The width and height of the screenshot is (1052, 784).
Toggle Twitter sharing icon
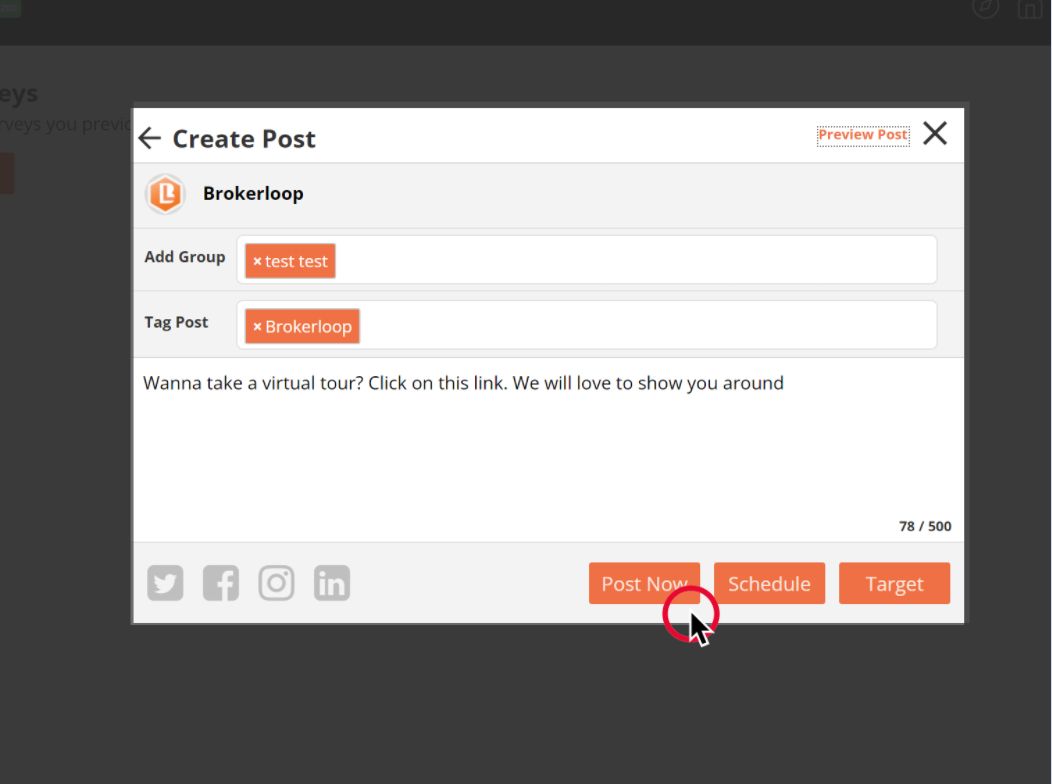[x=165, y=583]
